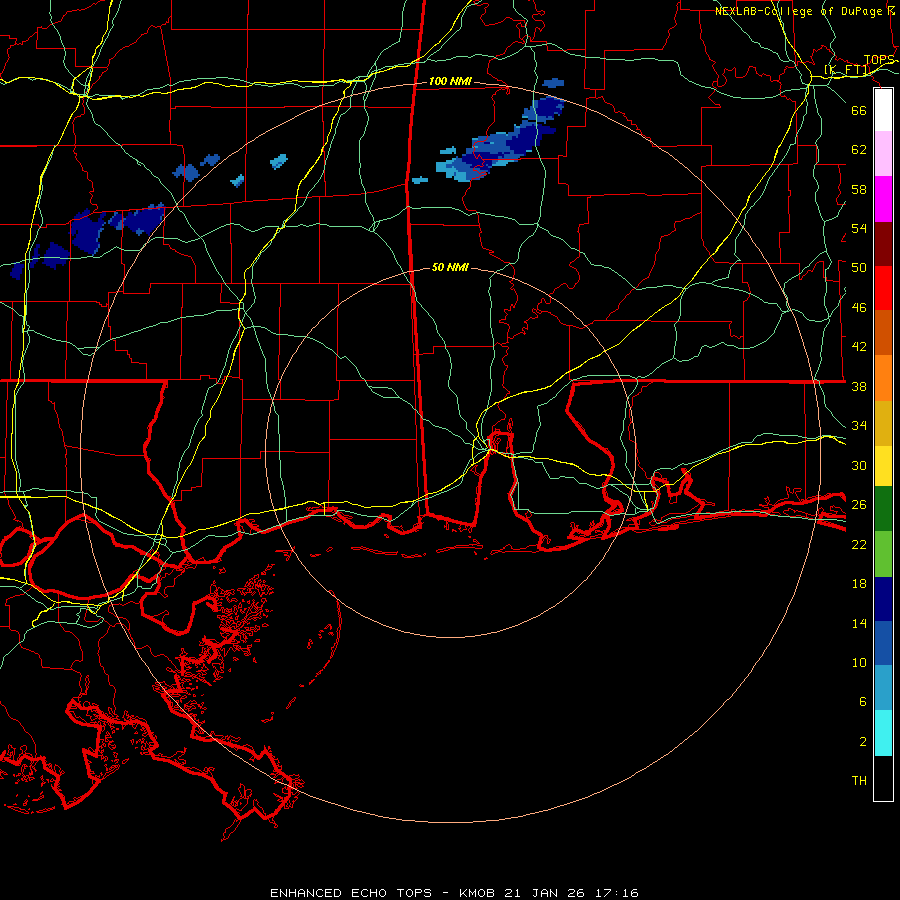The height and width of the screenshot is (900, 900).
Task: Click the legend value '10'
Action: [x=859, y=662]
